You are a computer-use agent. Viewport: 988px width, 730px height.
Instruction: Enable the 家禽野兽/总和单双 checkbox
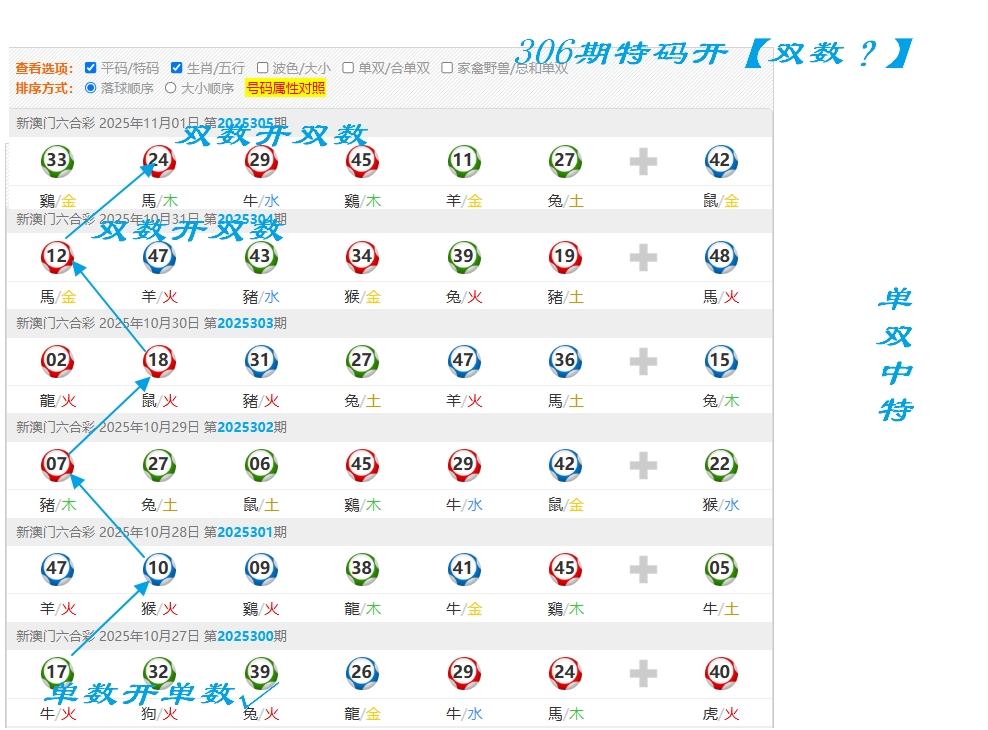(x=447, y=68)
